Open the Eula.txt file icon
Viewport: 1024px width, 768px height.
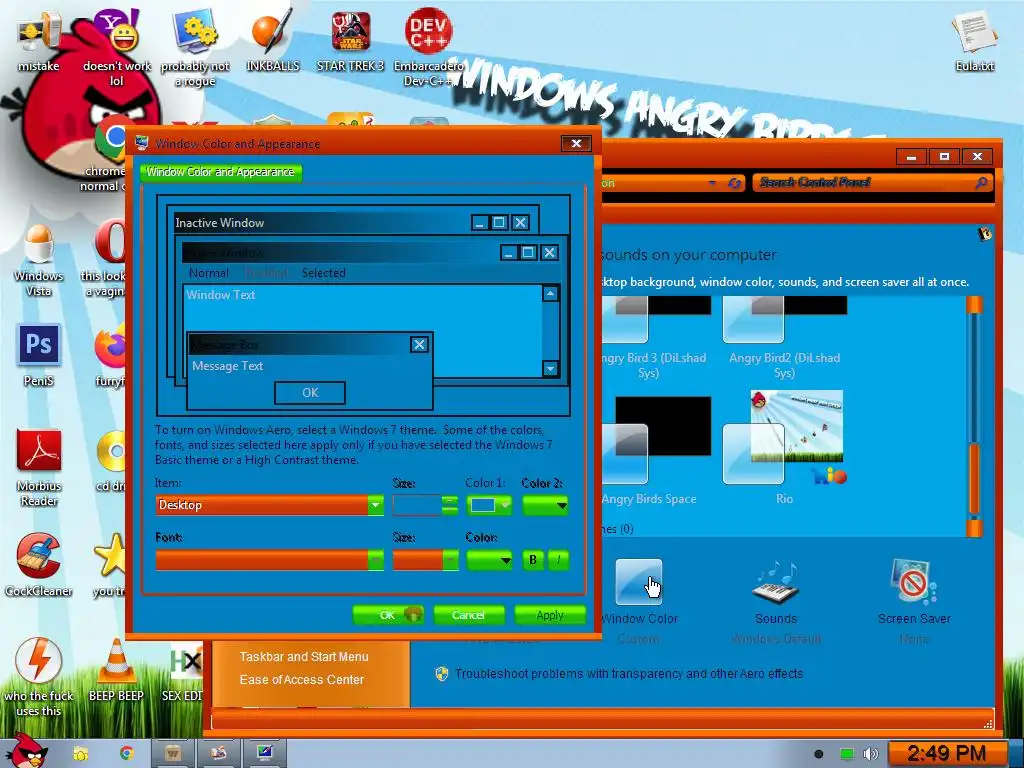tap(974, 39)
